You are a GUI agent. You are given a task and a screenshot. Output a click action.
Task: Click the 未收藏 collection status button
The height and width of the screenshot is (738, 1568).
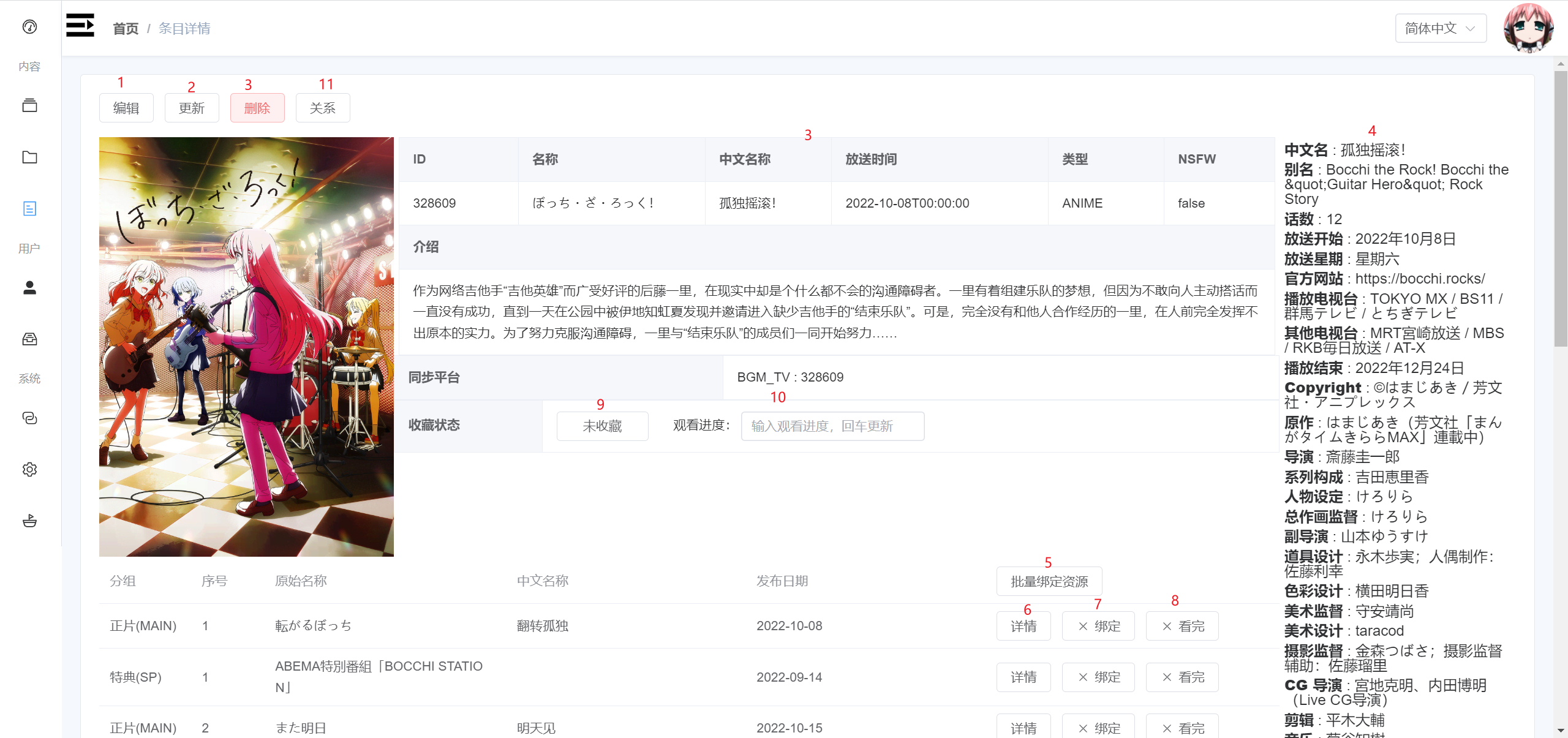tap(602, 426)
